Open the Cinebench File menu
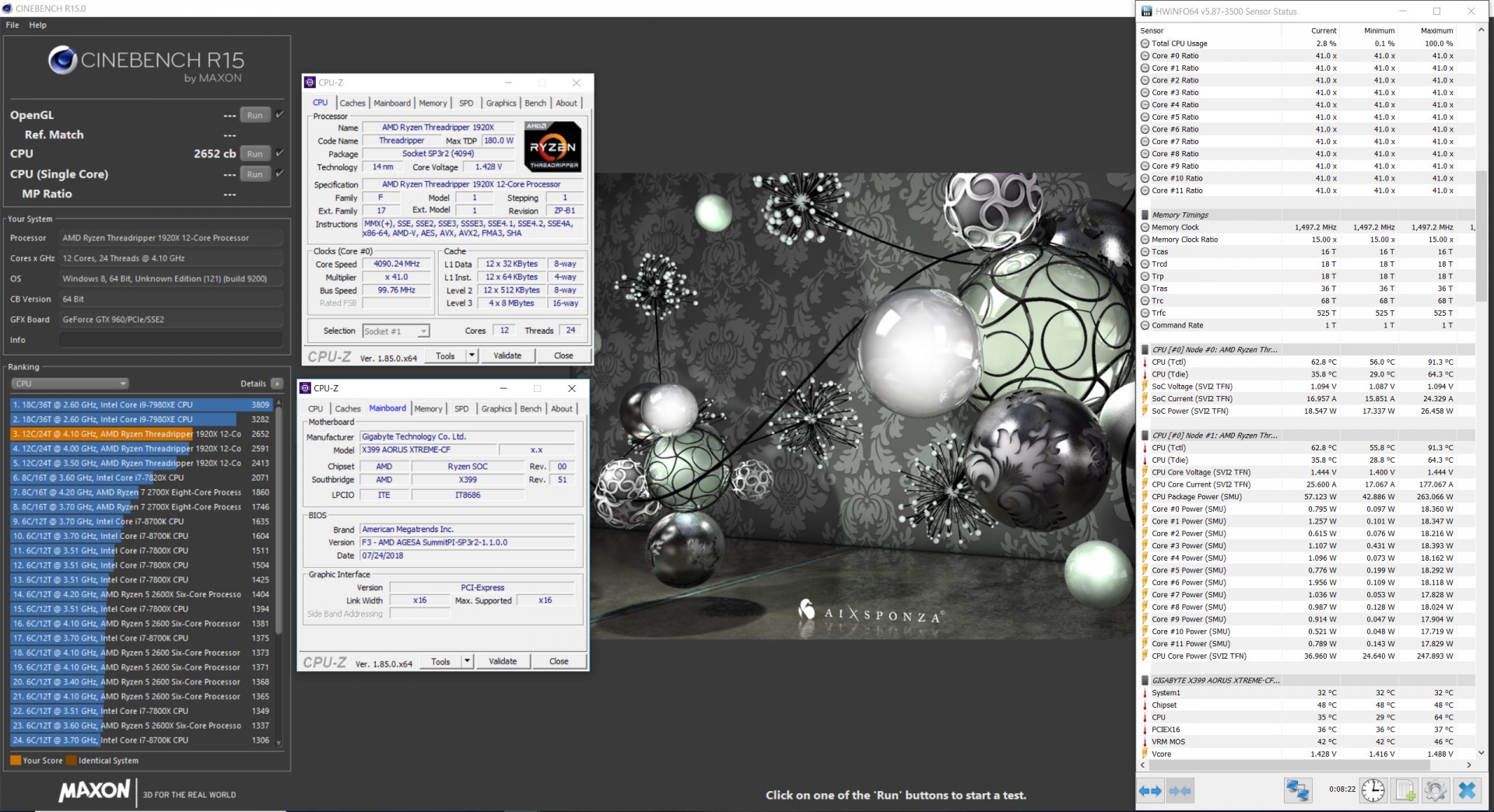Viewport: 1494px width, 812px height. (x=12, y=25)
